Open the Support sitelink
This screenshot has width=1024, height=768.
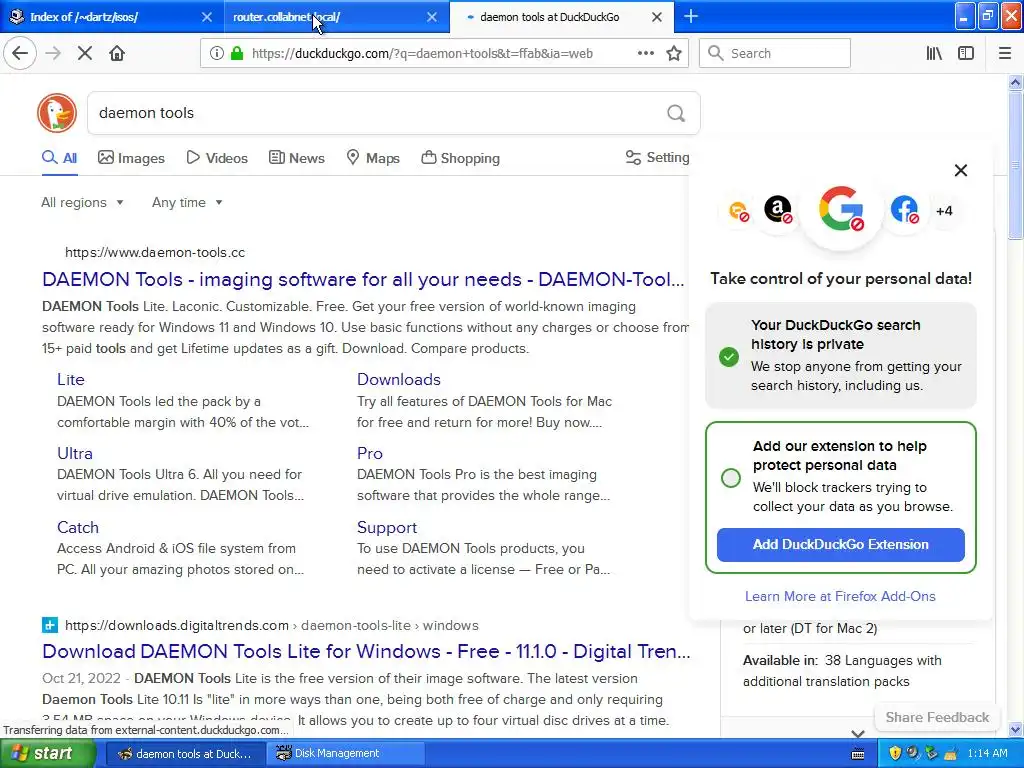tap(387, 527)
